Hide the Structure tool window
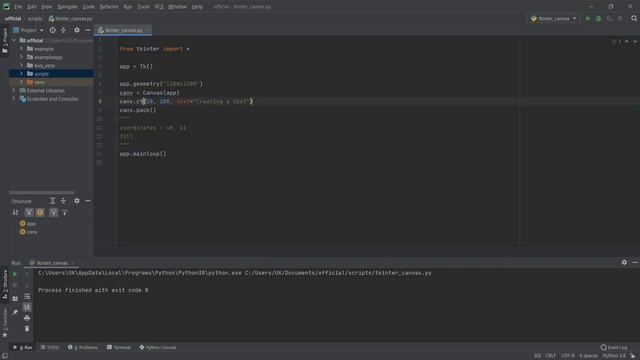Viewport: 640px width, 360px height. click(x=88, y=201)
